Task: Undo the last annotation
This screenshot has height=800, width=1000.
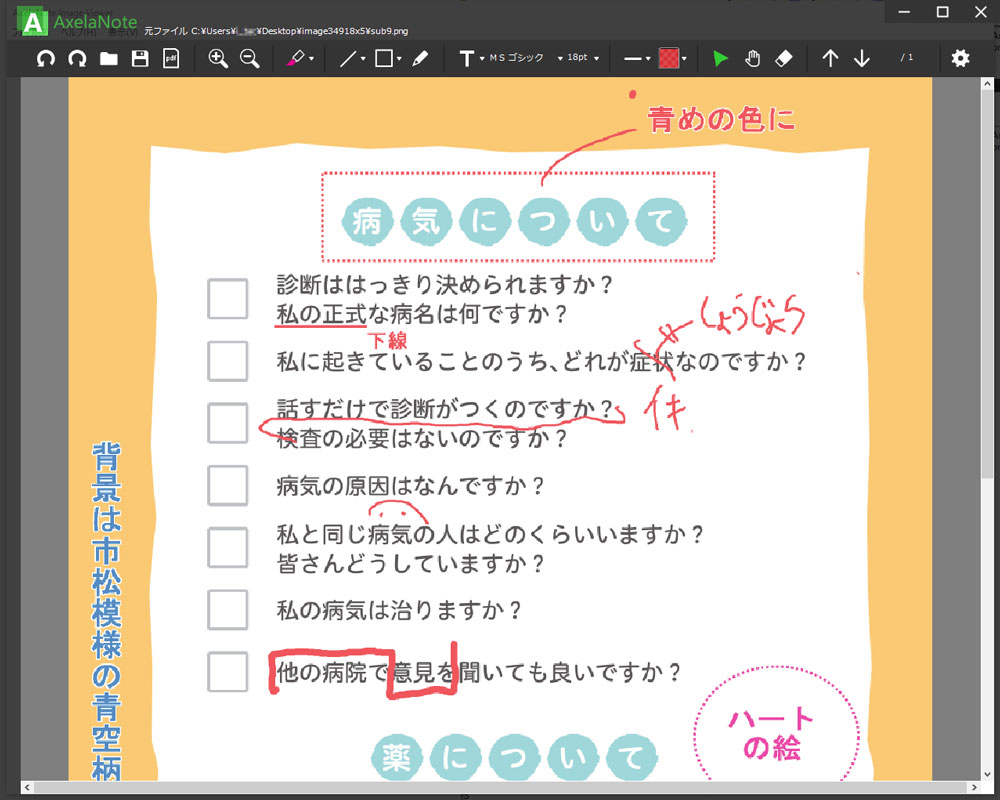Action: [45, 58]
